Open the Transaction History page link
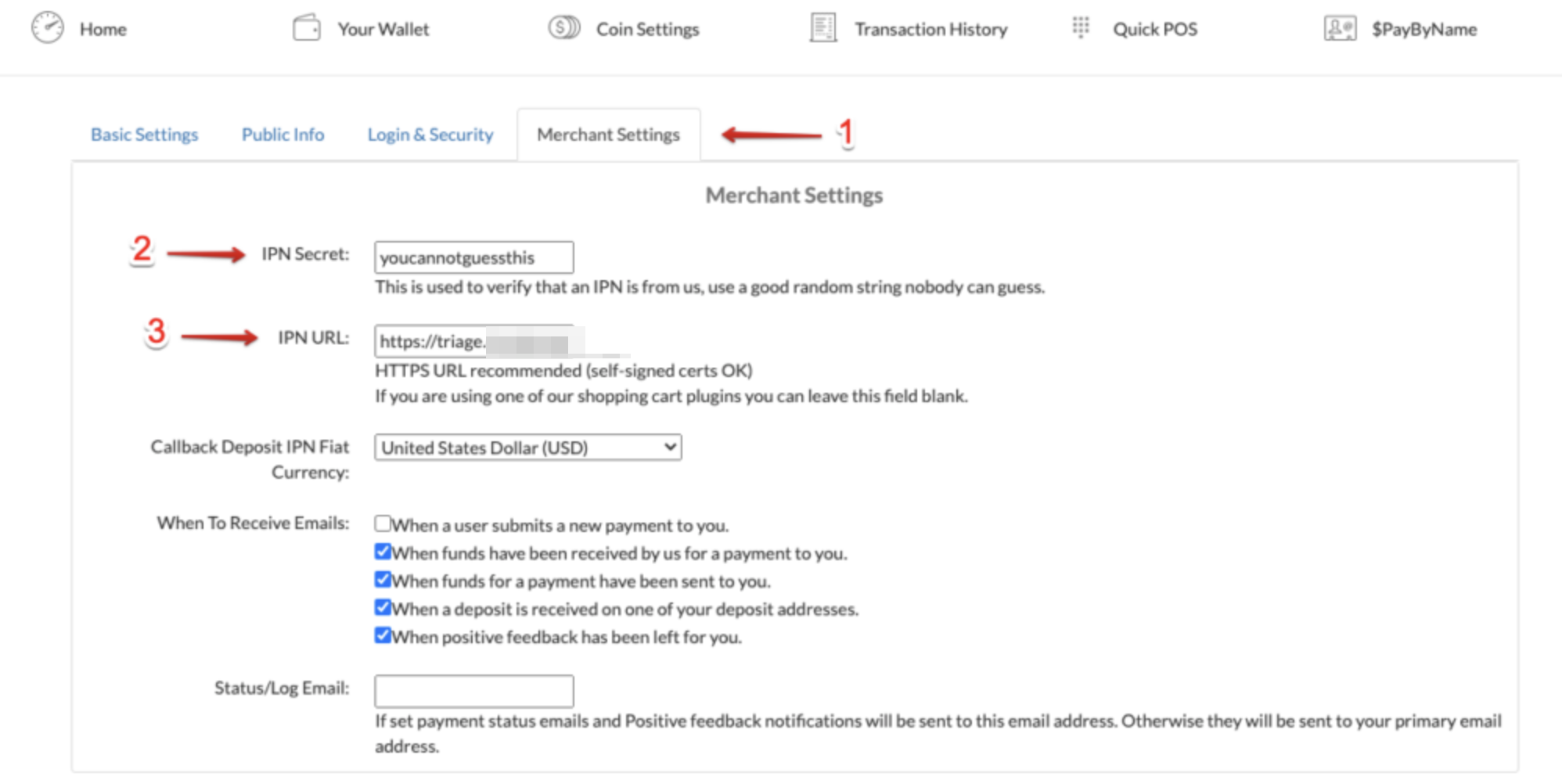 click(930, 30)
